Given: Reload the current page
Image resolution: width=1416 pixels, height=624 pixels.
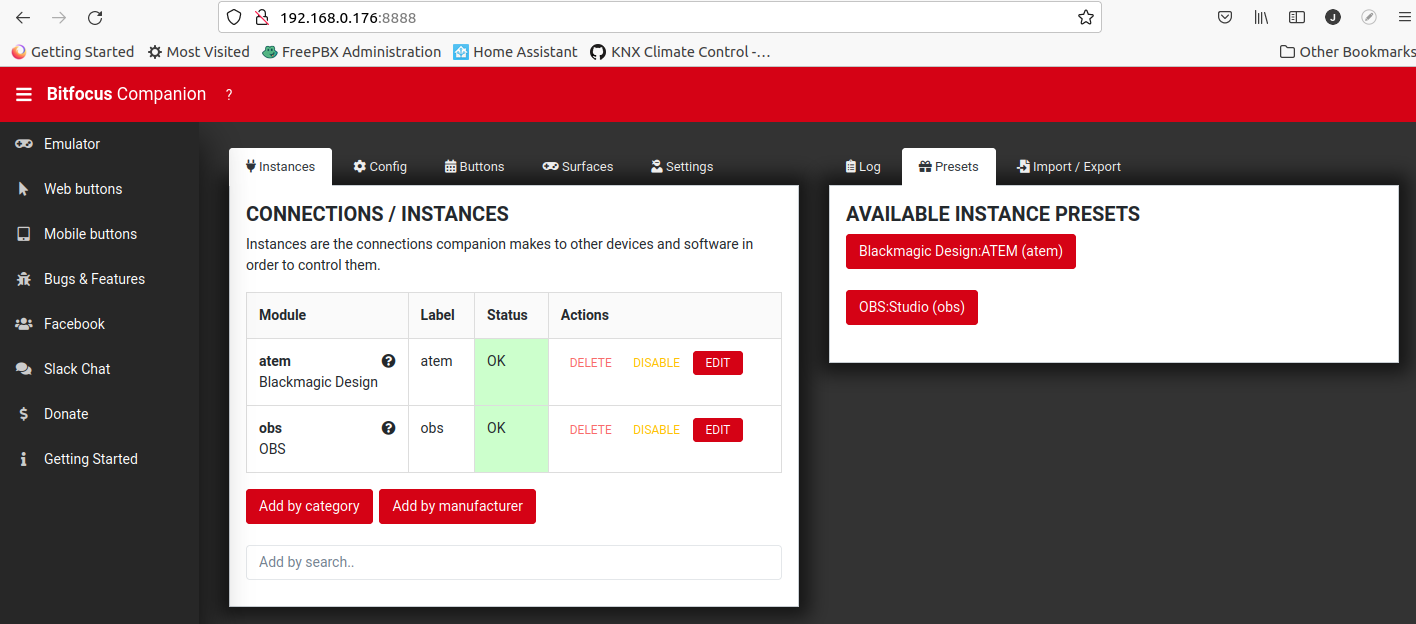Looking at the screenshot, I should [95, 17].
